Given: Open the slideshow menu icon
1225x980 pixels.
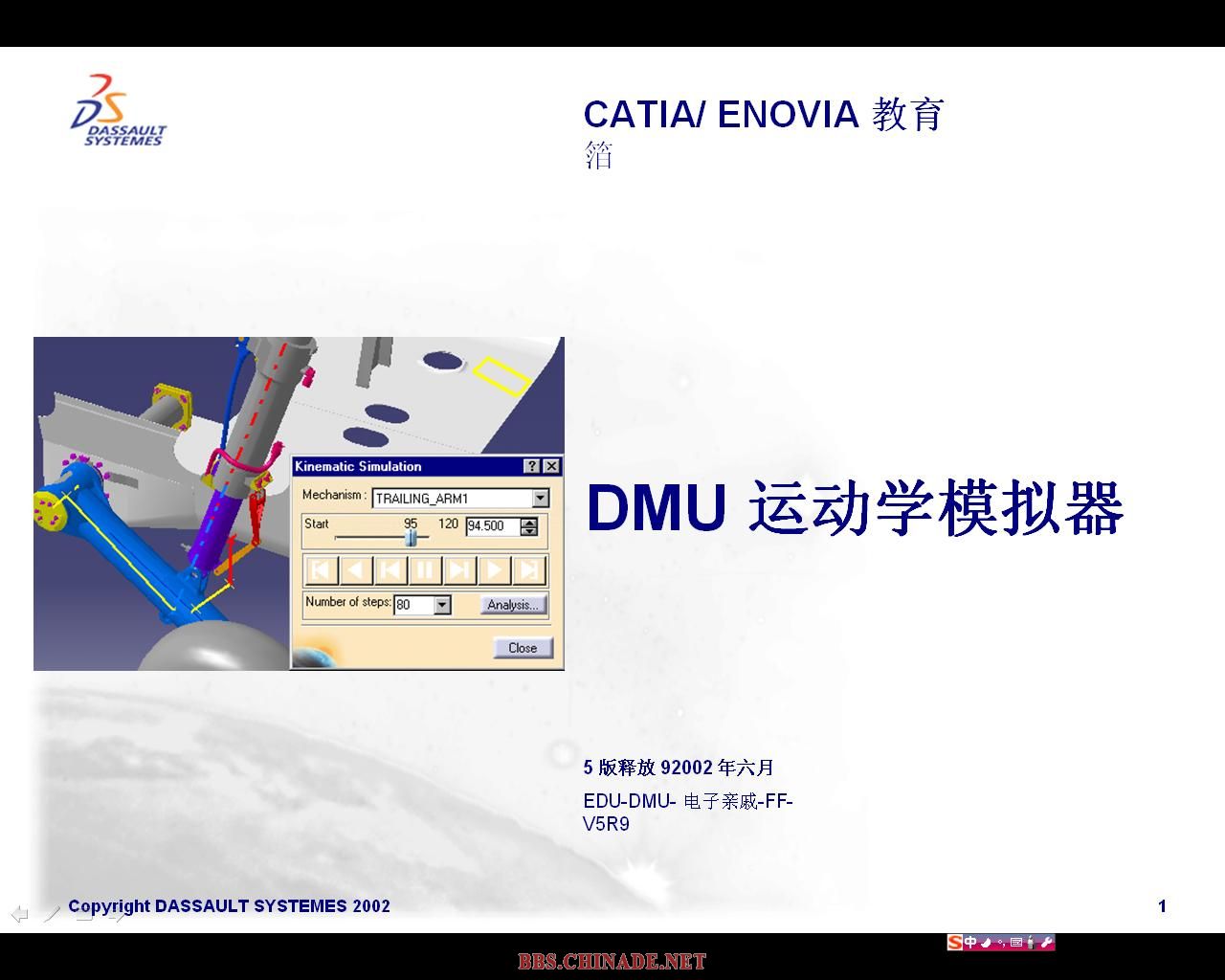Looking at the screenshot, I should coord(84,914).
